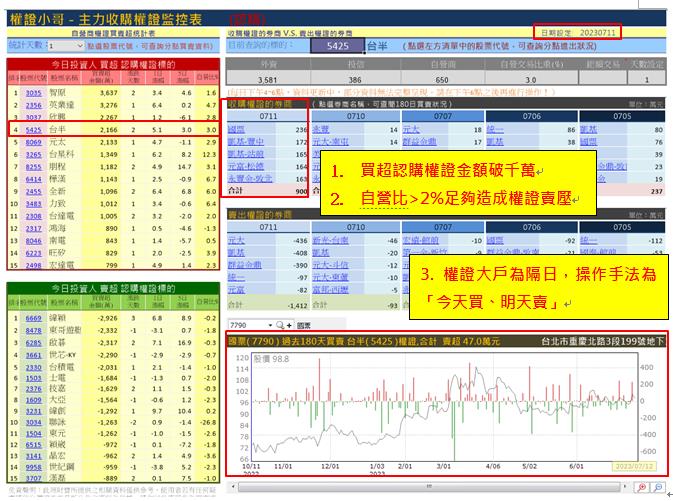This screenshot has height=501, width=673.
Task: Open stock code 3141 晶宏 link
Action: [x=33, y=456]
